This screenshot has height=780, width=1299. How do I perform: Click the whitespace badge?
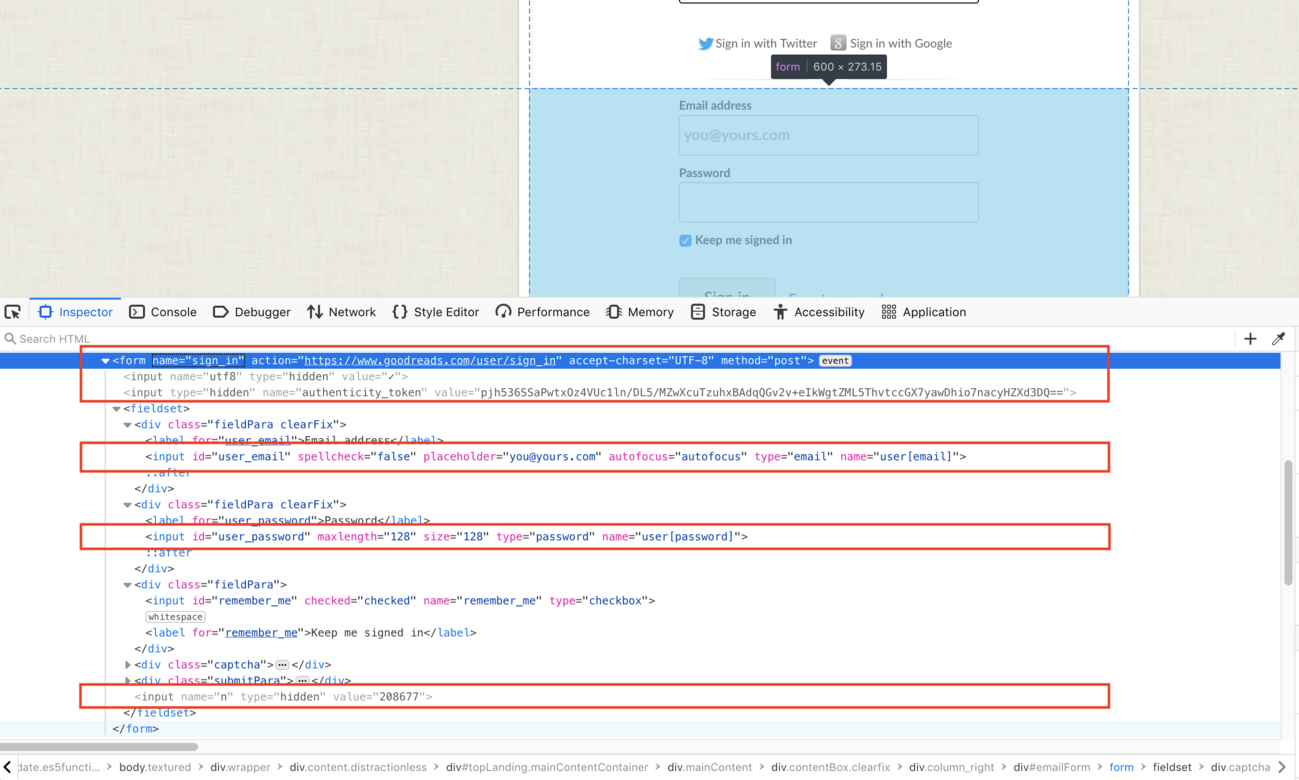[175, 617]
